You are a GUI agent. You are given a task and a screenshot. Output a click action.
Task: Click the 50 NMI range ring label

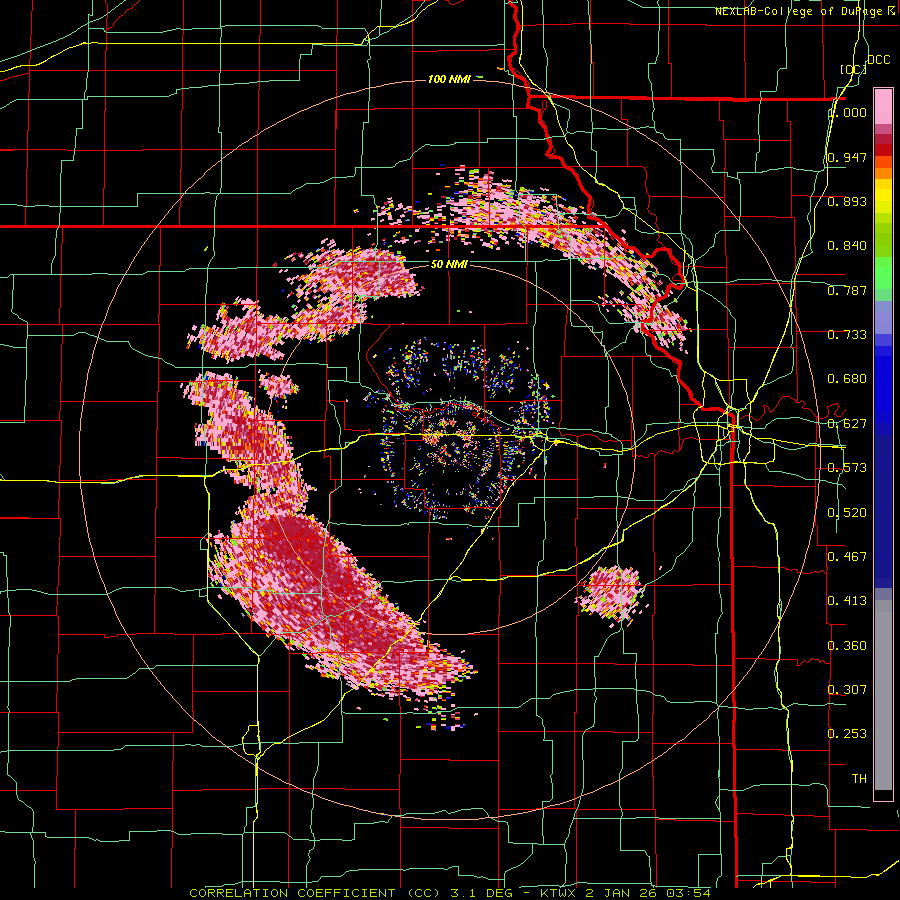point(449,265)
